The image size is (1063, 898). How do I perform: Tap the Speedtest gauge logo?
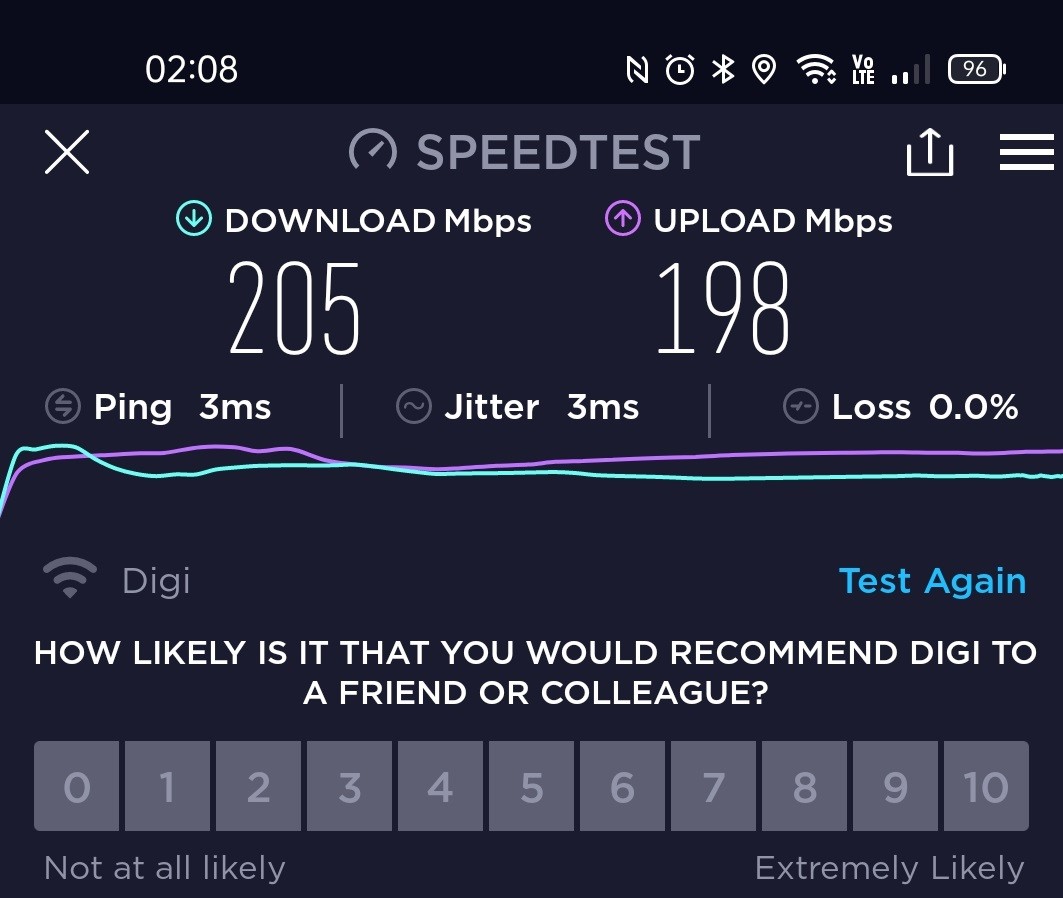[x=373, y=150]
